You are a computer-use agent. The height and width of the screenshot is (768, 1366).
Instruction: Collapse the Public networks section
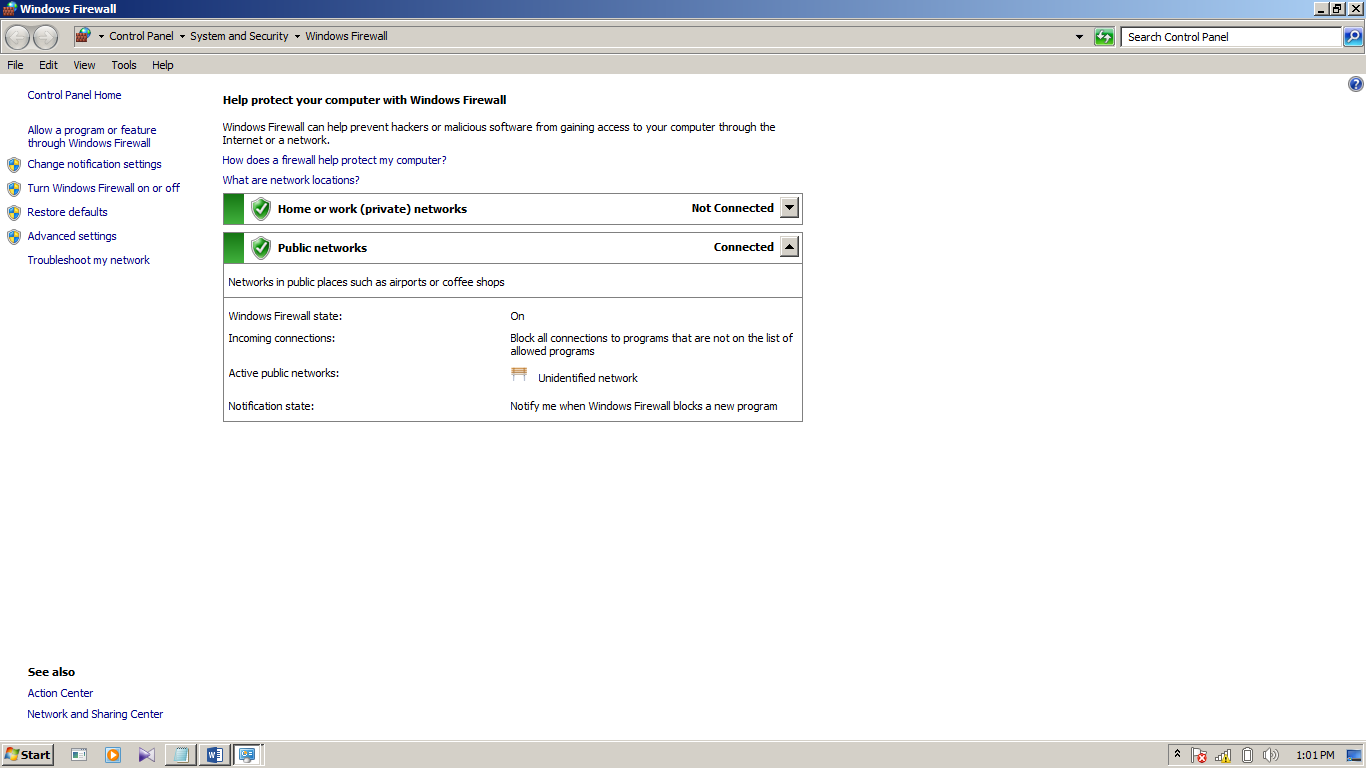pos(790,247)
